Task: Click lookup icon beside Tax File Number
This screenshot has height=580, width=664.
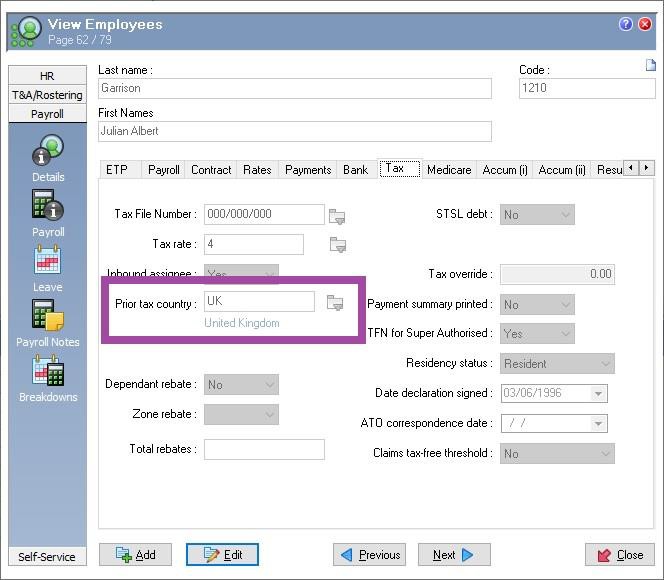Action: [337, 215]
